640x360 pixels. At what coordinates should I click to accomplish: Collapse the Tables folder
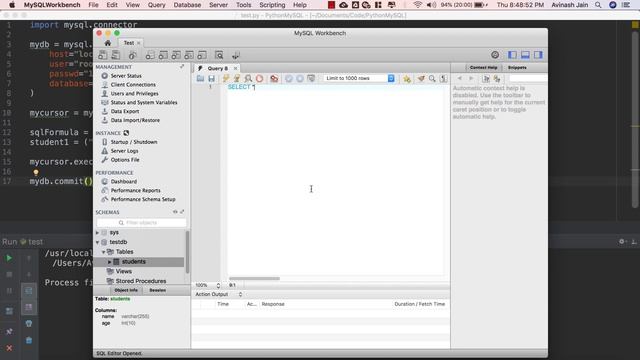104,252
